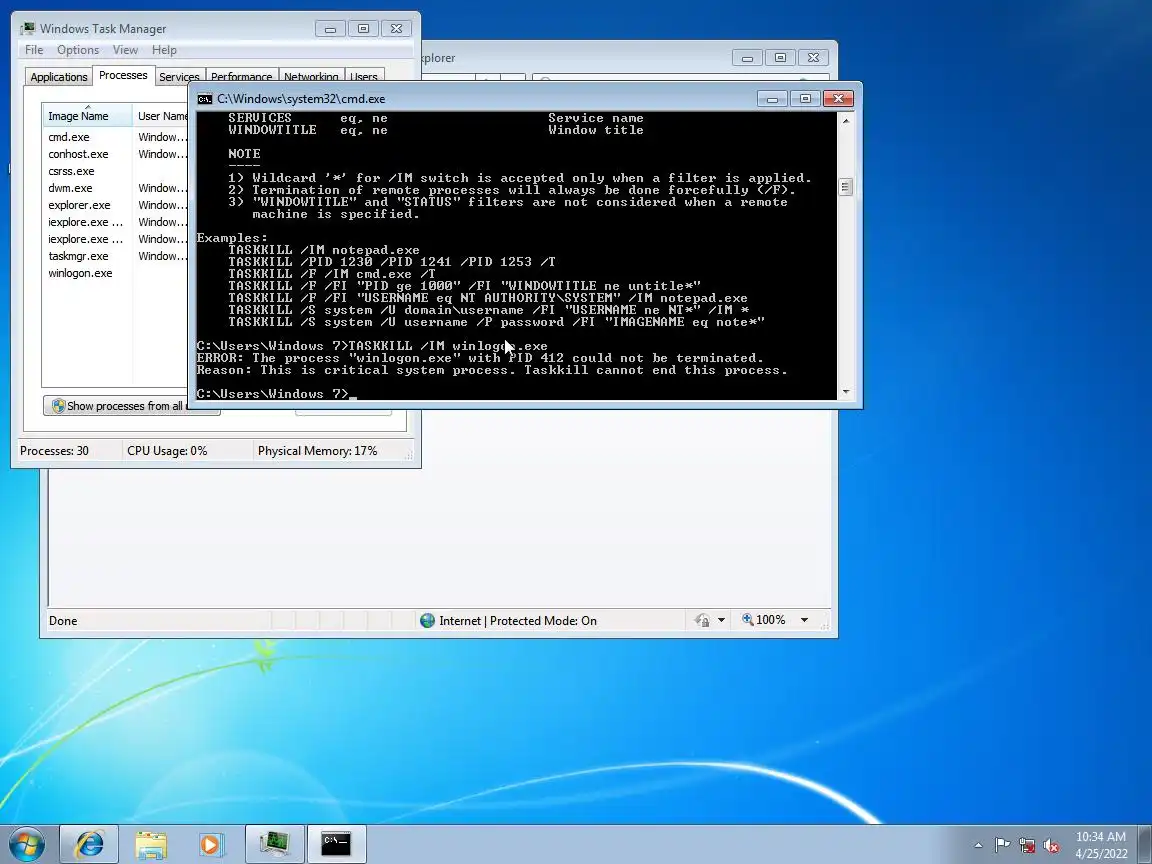Open Action Center flag icon
The image size is (1152, 864).
[1001, 846]
